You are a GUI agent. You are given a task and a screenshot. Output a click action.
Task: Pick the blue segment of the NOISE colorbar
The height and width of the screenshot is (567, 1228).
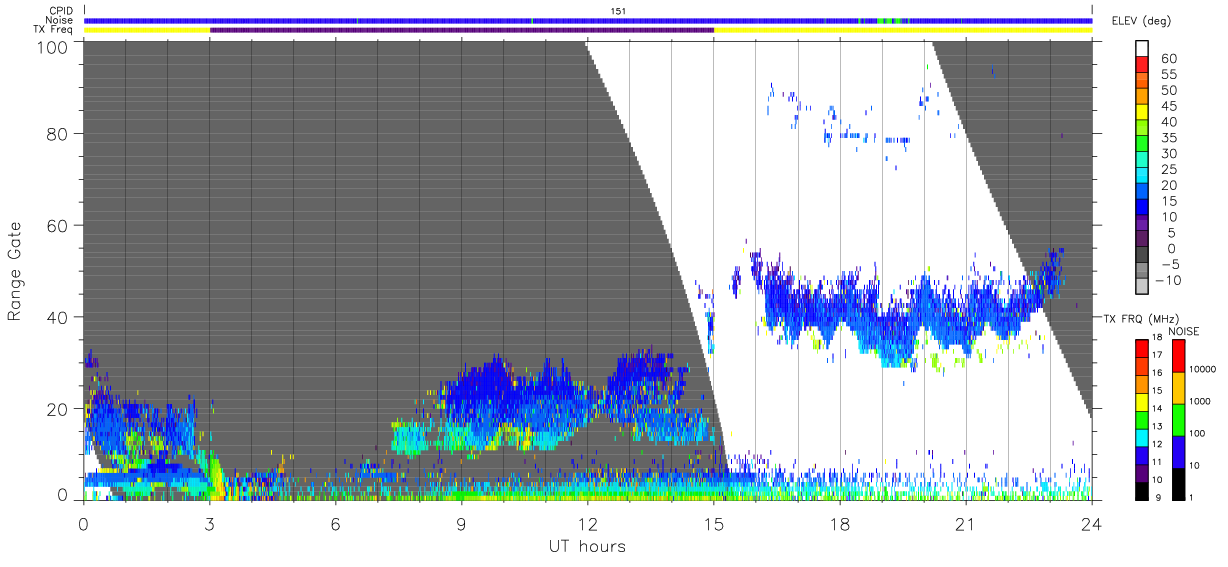(1180, 451)
